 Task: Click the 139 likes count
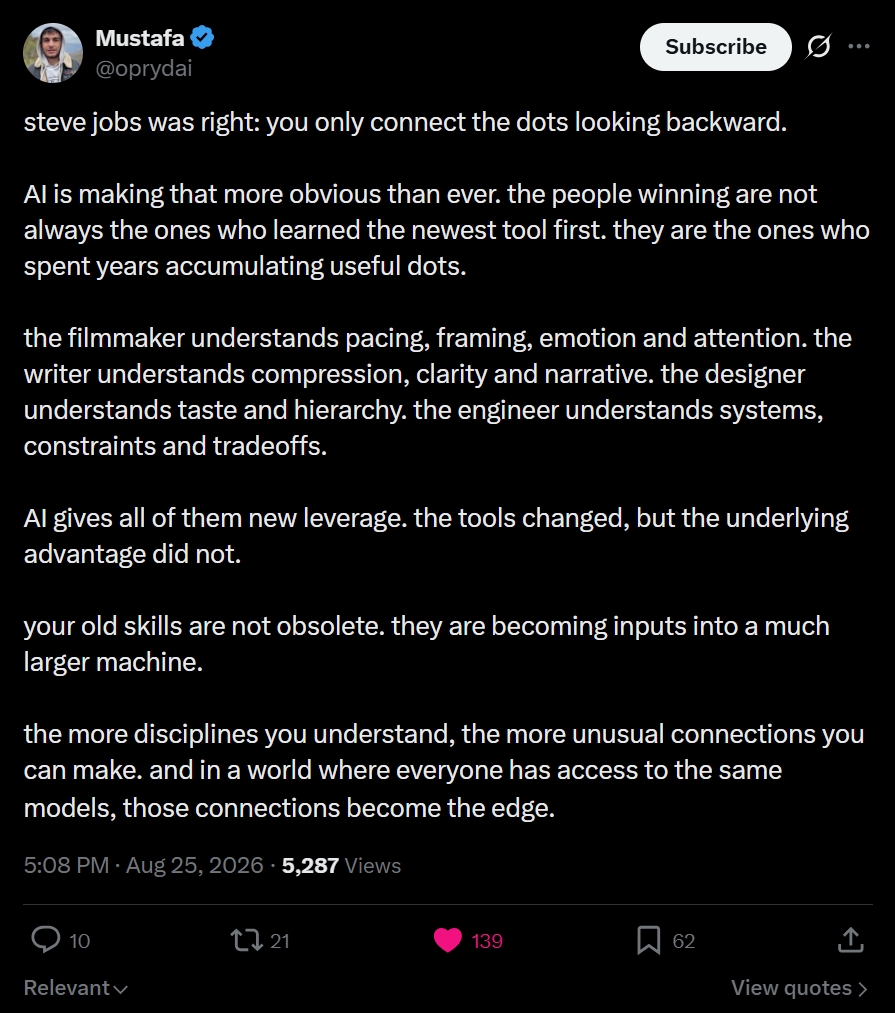[x=487, y=941]
